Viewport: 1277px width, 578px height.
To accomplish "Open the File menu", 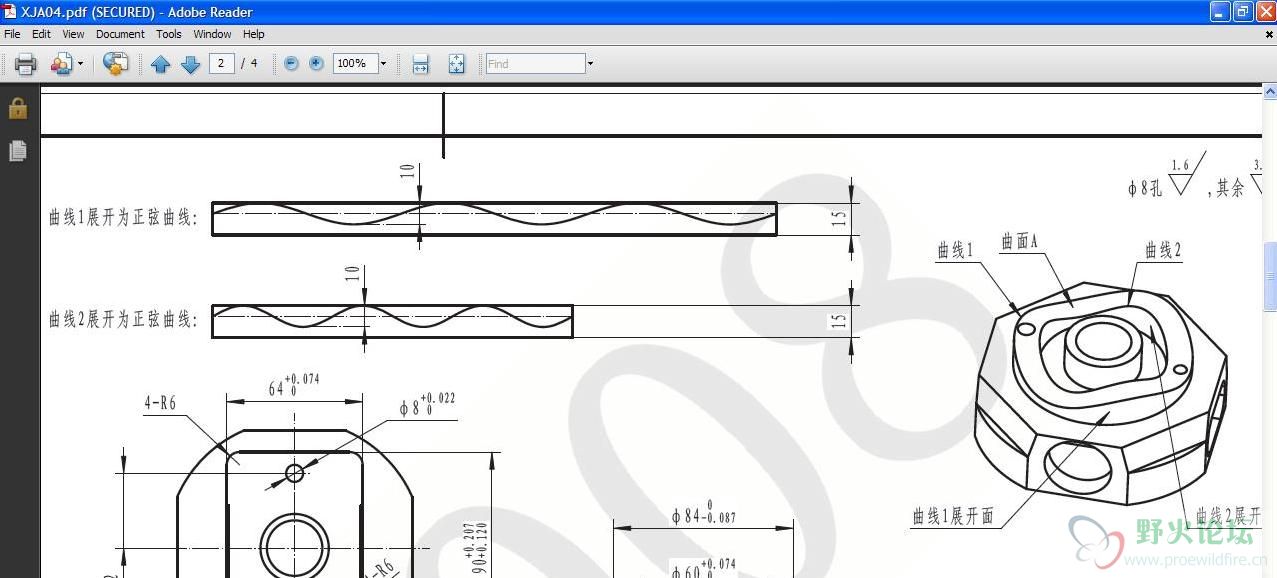I will tap(12, 34).
